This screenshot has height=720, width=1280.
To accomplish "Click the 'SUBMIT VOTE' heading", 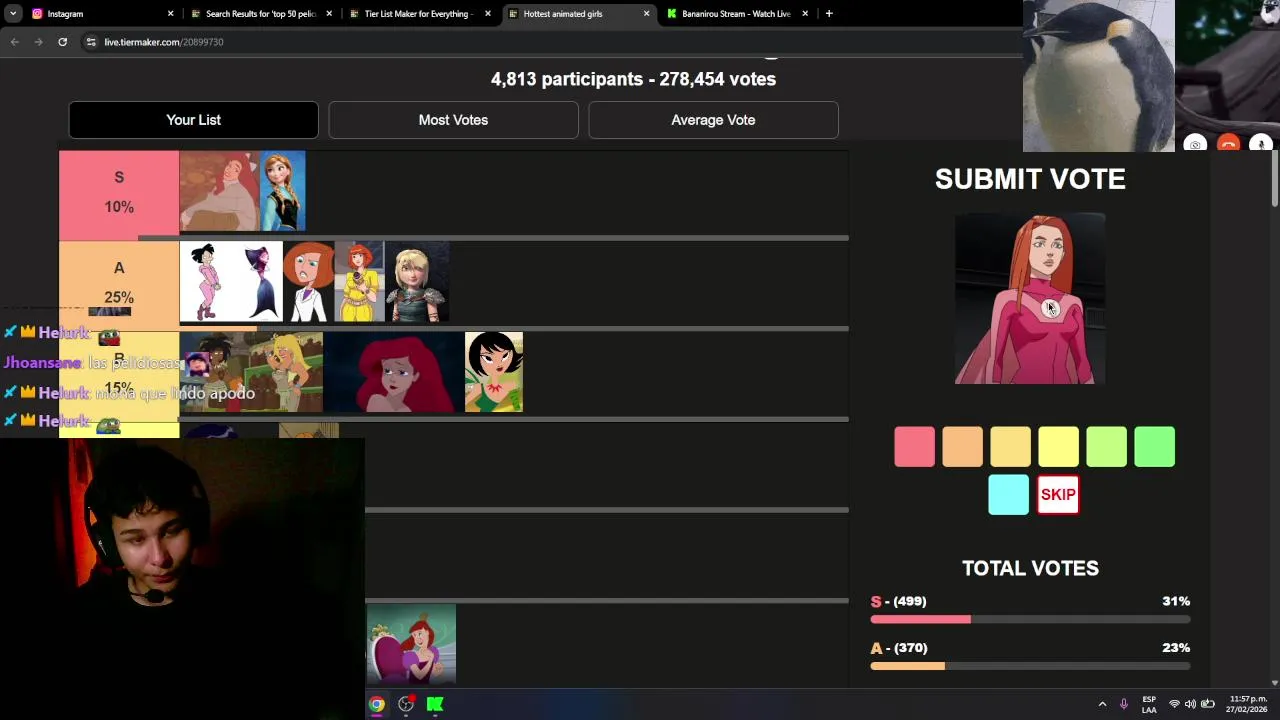I will tap(1030, 179).
